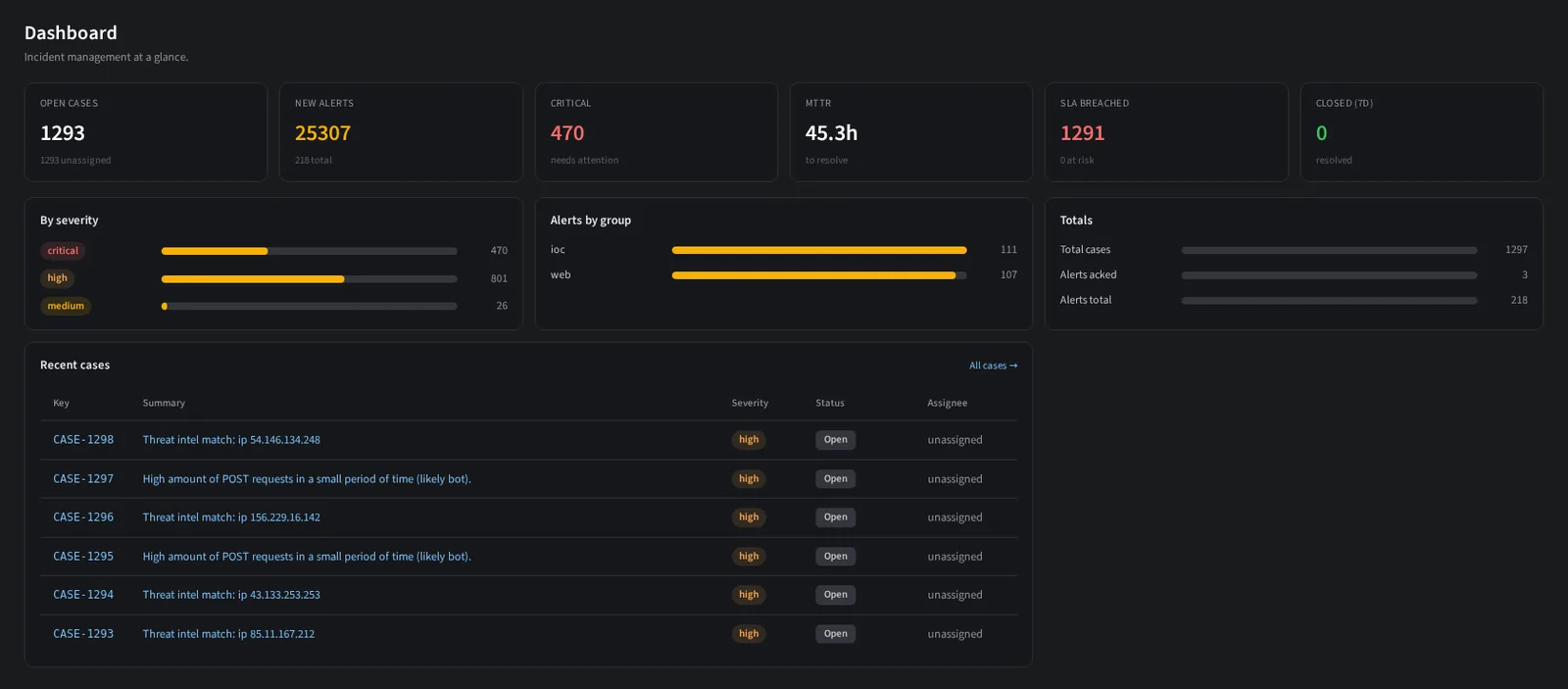Click the Open status badge for CASE-1293
Viewport: 1568px width, 689px height.
tap(836, 634)
